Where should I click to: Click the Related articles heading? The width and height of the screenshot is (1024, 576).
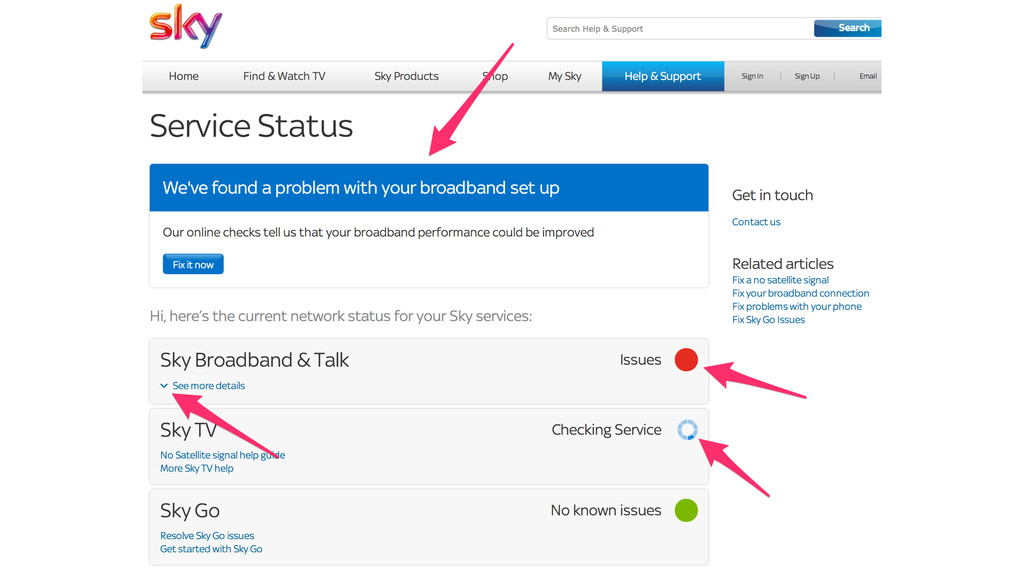click(x=783, y=264)
